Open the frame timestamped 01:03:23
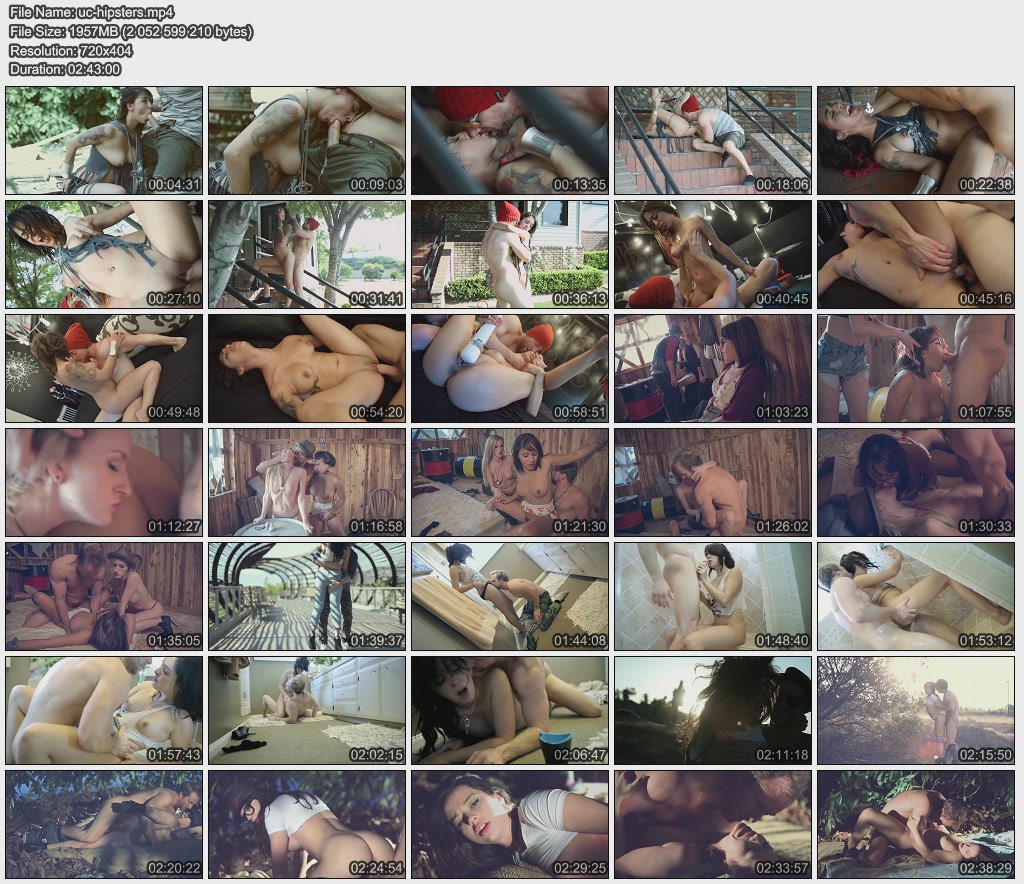 tap(712, 368)
